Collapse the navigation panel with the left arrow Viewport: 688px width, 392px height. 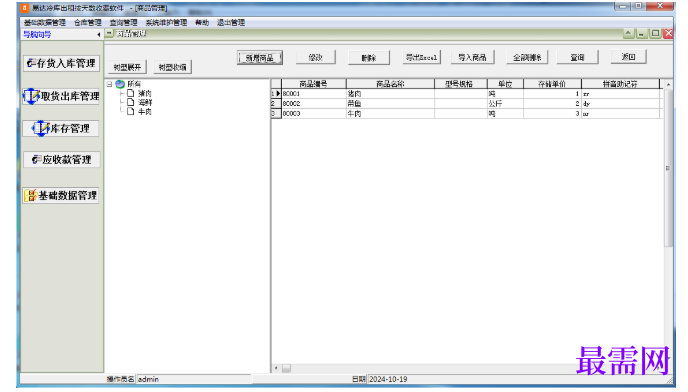[x=98, y=34]
